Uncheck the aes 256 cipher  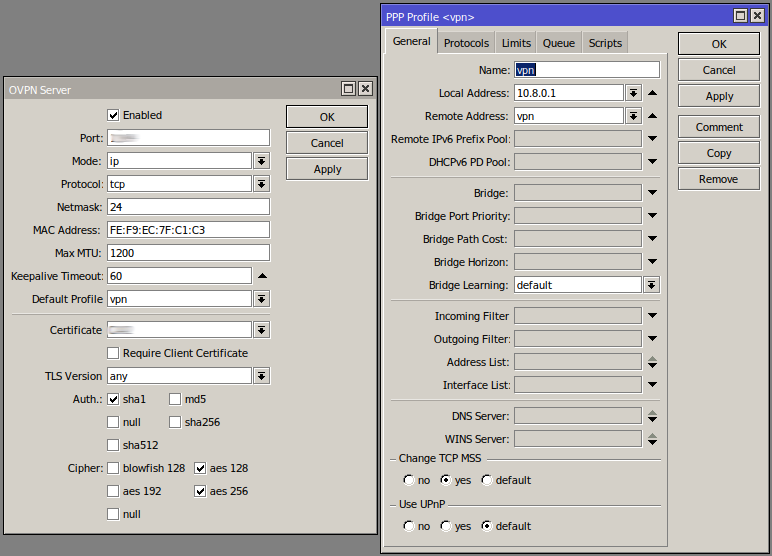pyautogui.click(x=200, y=491)
